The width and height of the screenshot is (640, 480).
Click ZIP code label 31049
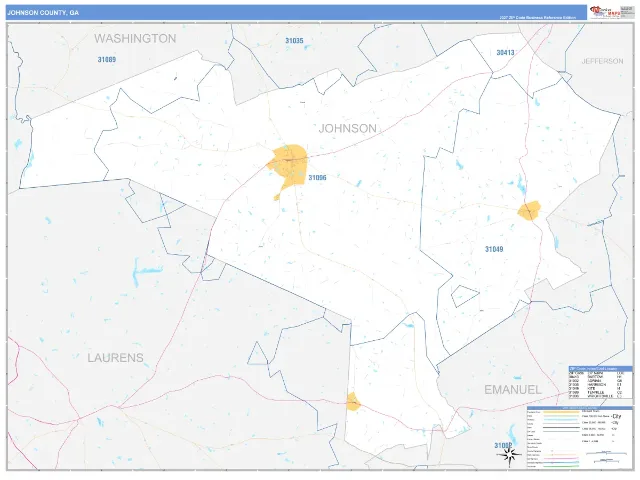click(494, 249)
